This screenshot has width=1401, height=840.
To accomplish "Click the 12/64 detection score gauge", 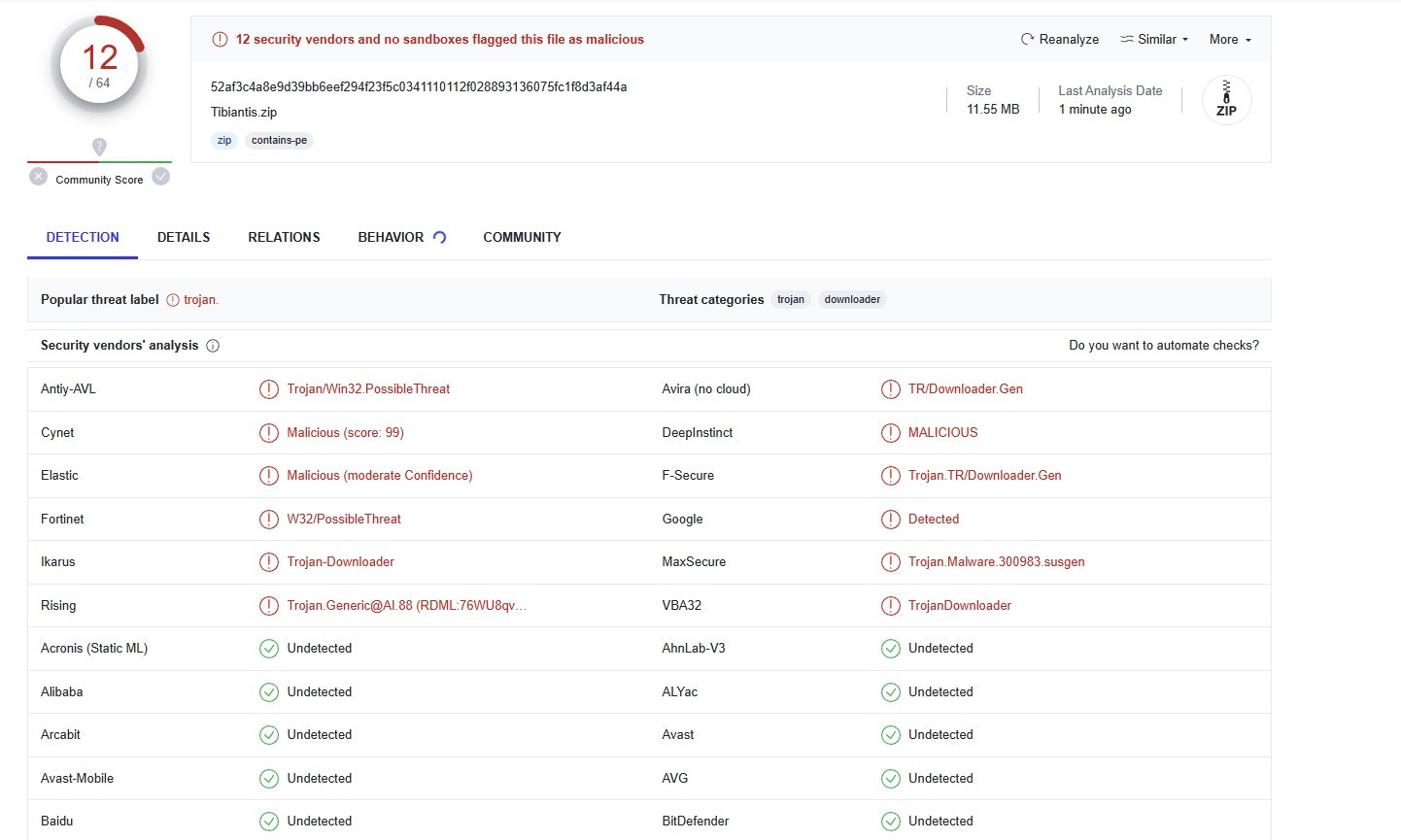I will click(x=99, y=66).
